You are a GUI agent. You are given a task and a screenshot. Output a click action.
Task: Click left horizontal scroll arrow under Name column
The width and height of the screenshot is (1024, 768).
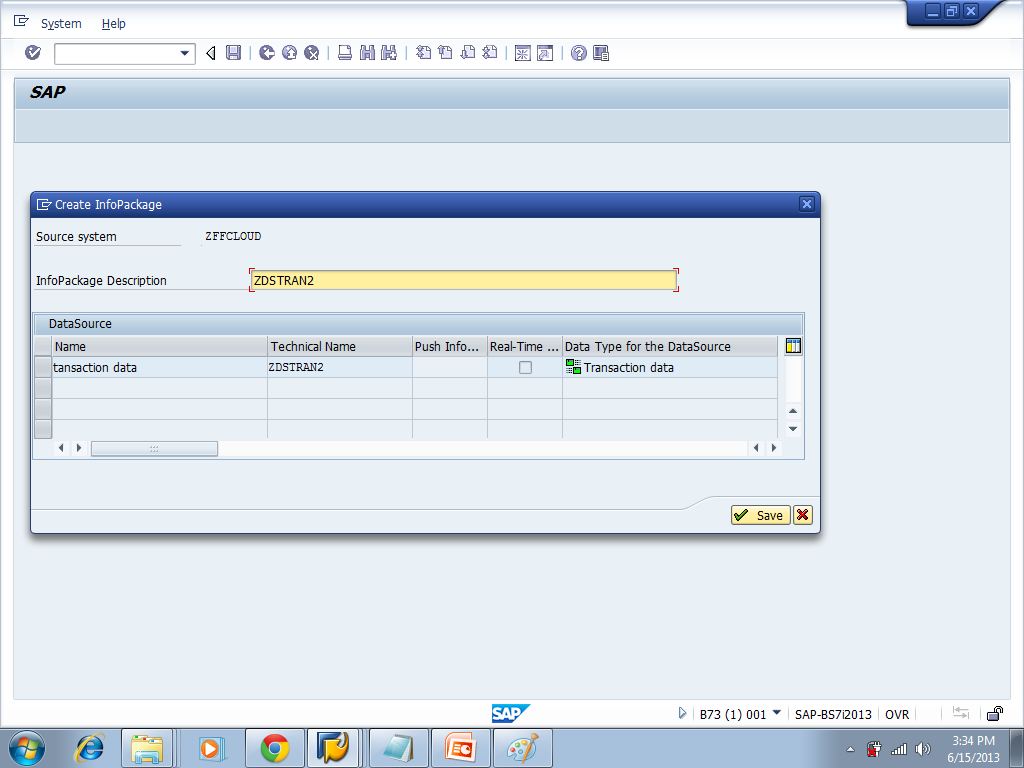61,448
